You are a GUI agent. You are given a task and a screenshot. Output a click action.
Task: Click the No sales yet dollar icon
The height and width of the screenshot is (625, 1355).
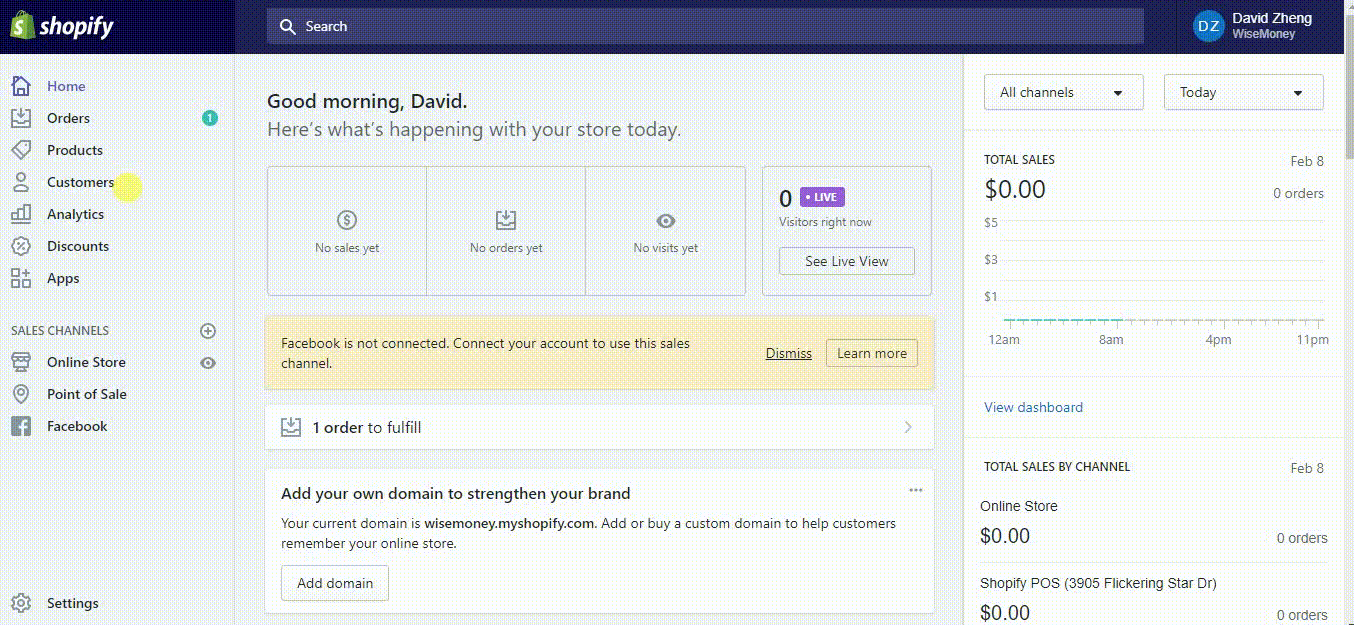point(347,221)
